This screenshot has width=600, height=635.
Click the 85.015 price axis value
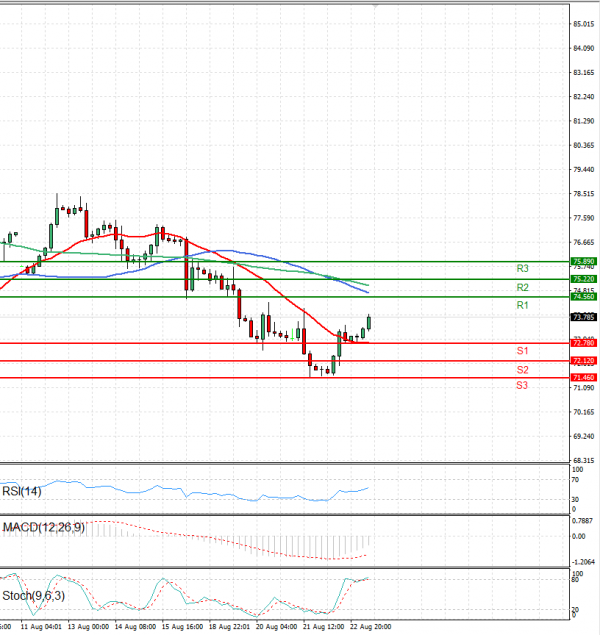[x=584, y=24]
